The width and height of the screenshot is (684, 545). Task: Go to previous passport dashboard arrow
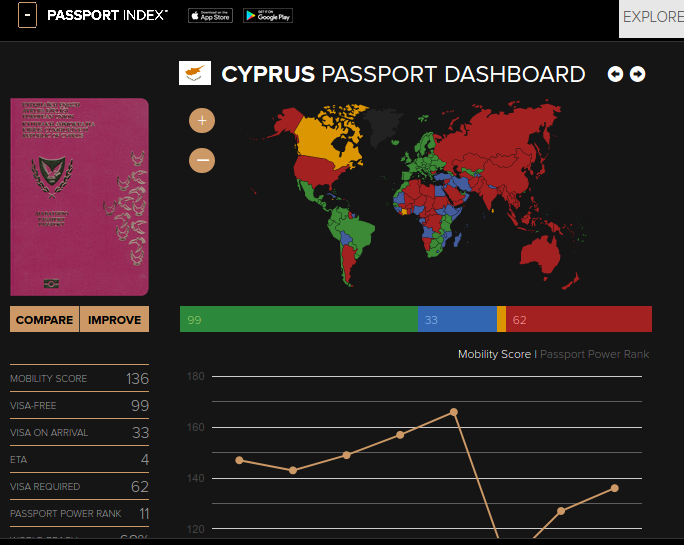615,74
